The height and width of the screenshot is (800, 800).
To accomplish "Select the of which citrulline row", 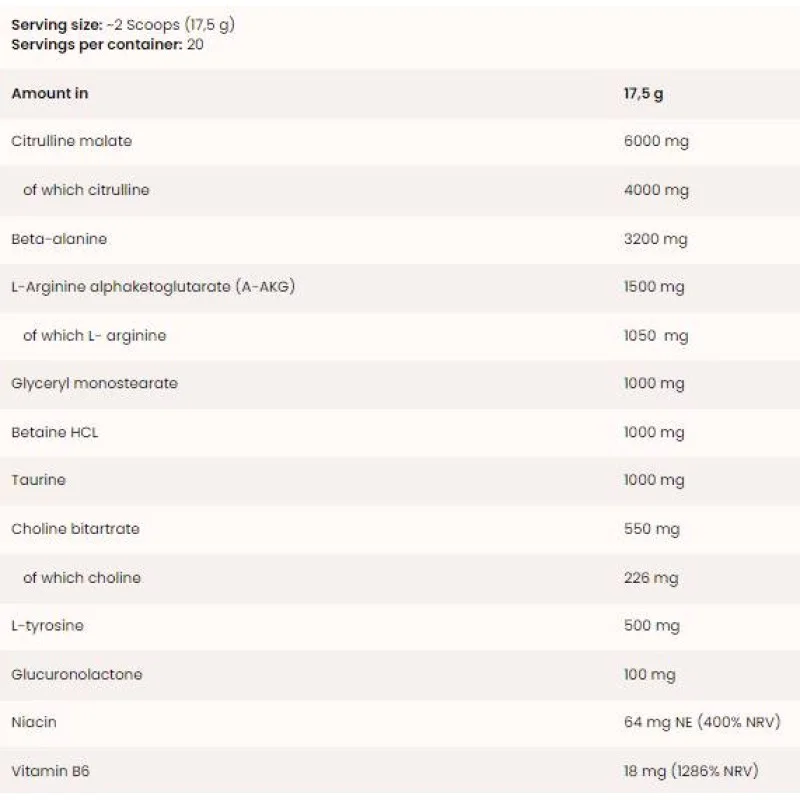I will coord(400,190).
